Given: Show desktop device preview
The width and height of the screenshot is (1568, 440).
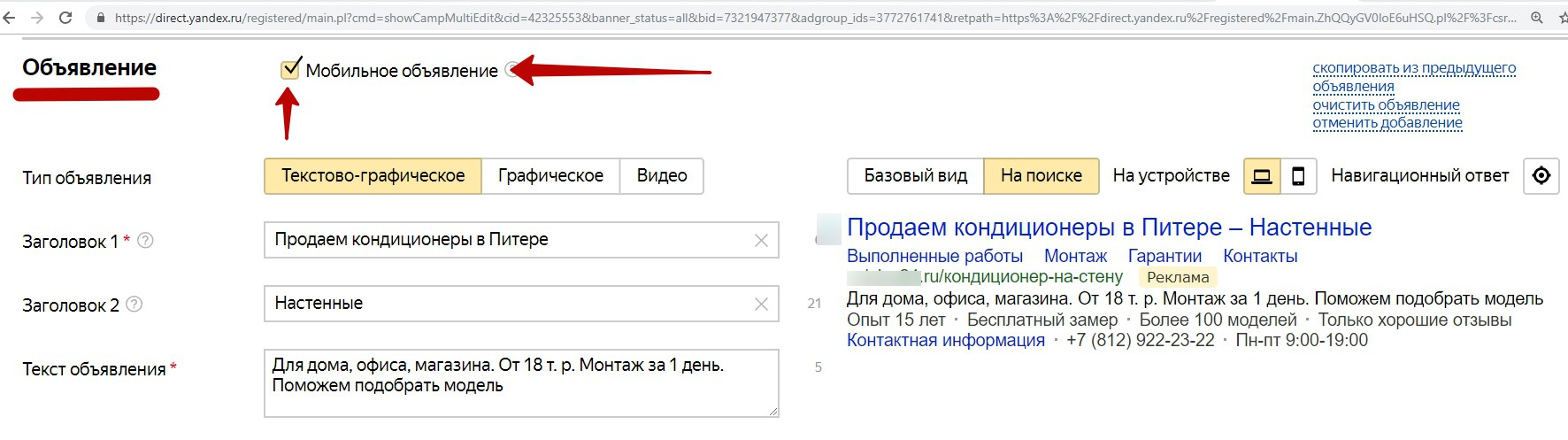Looking at the screenshot, I should 1263,176.
